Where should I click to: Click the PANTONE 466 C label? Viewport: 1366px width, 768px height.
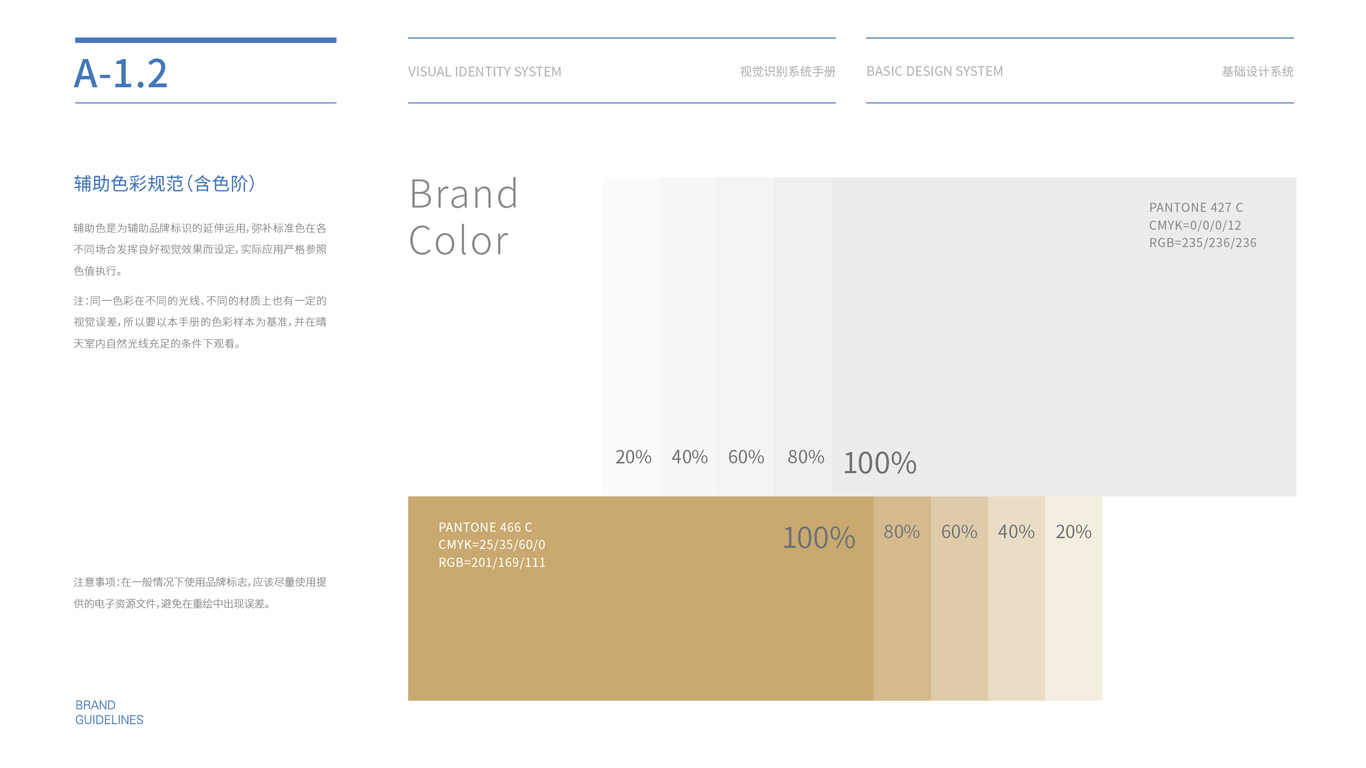485,527
